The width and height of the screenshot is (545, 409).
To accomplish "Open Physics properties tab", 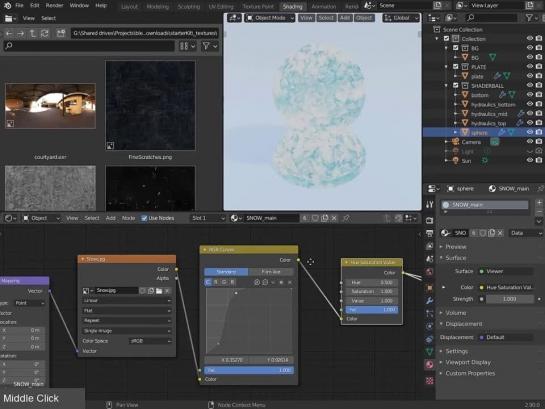I will (430, 326).
